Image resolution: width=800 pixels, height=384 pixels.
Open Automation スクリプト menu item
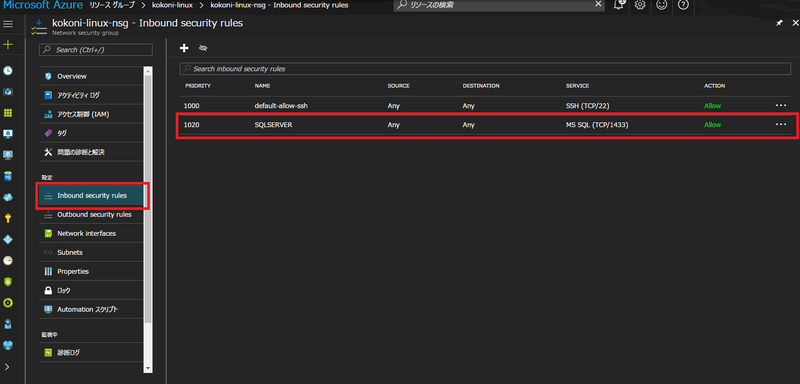91,310
